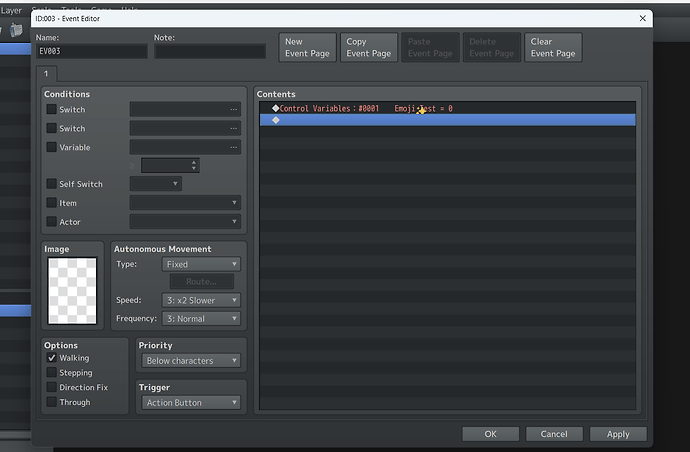Screen dimensions: 690x452
Task: Open the Speed dropdown showing x2 Slower
Action: [x=201, y=300]
